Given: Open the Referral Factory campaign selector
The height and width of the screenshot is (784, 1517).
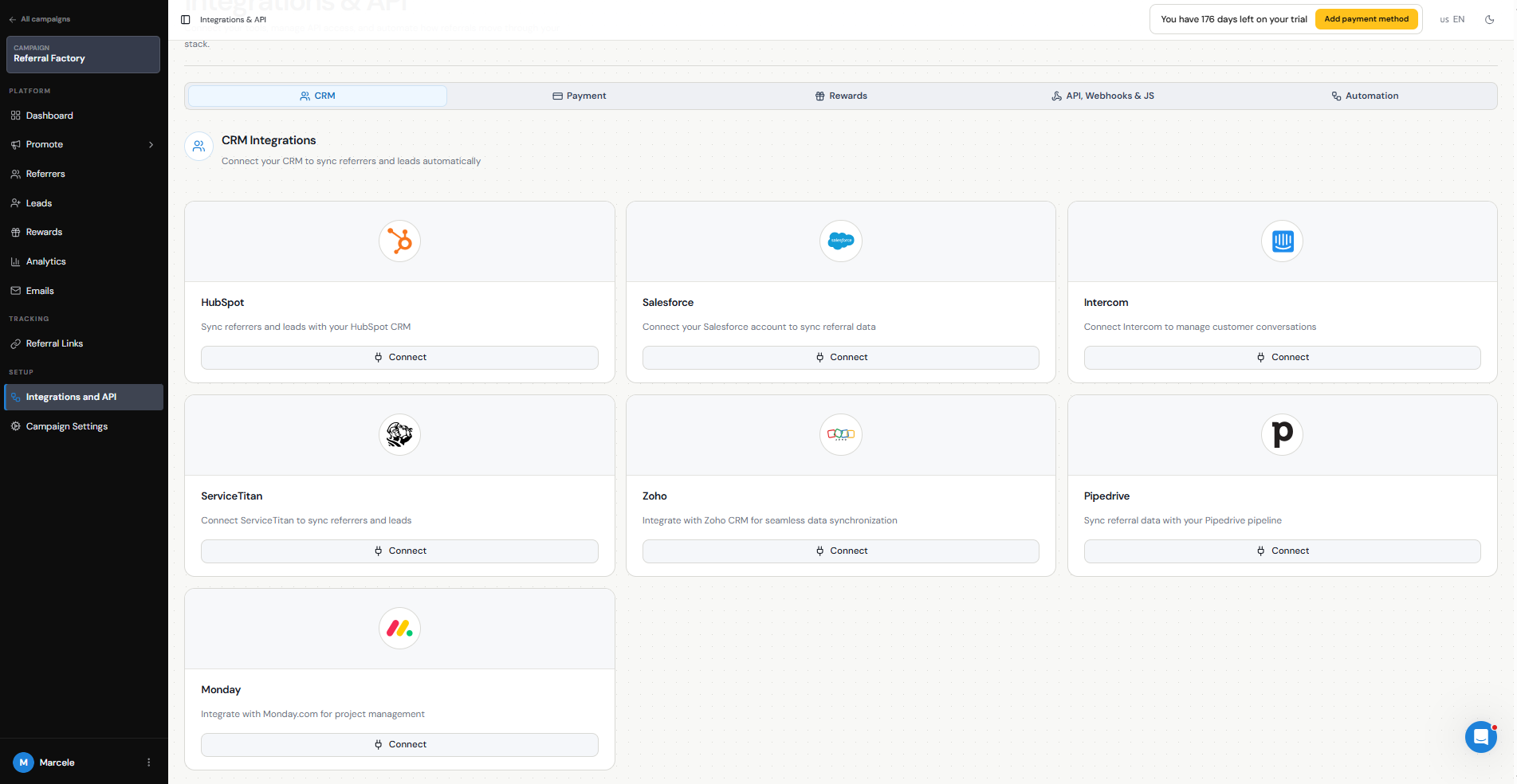Looking at the screenshot, I should coord(83,54).
